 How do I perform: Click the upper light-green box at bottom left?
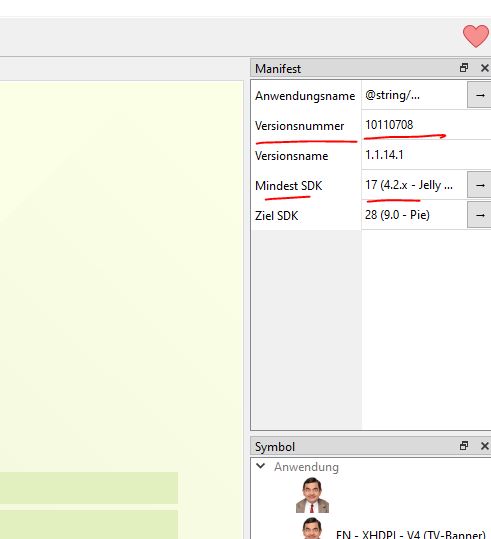(89, 488)
